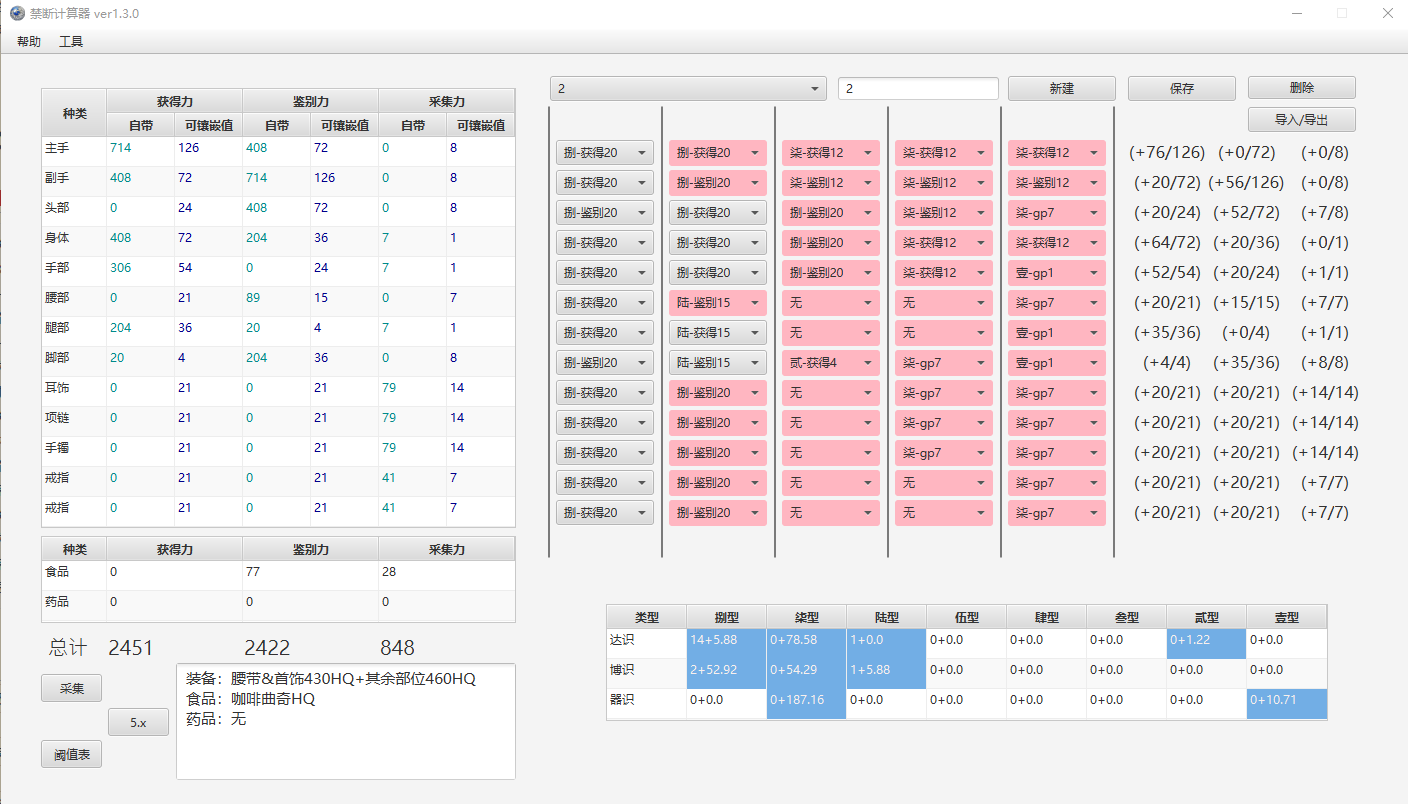Click the 项链 row label
The image size is (1408, 804).
(x=57, y=418)
